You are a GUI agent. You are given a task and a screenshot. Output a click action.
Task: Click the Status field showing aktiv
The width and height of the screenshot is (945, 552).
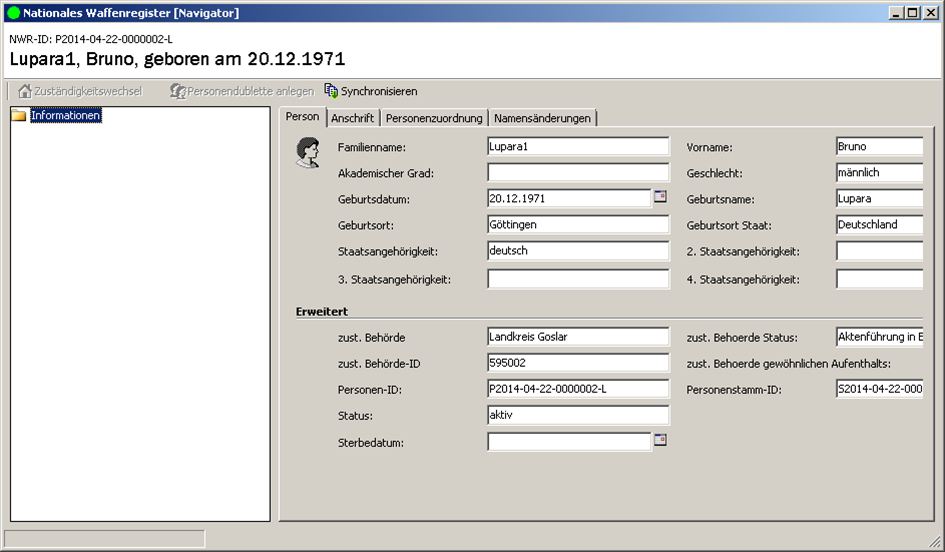(x=577, y=415)
